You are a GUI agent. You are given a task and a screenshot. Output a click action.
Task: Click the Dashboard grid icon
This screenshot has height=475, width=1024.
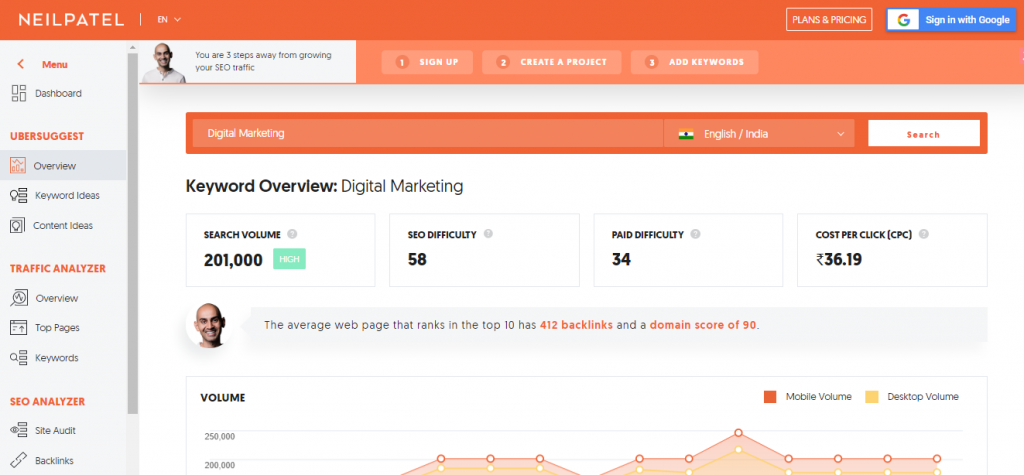click(x=18, y=93)
